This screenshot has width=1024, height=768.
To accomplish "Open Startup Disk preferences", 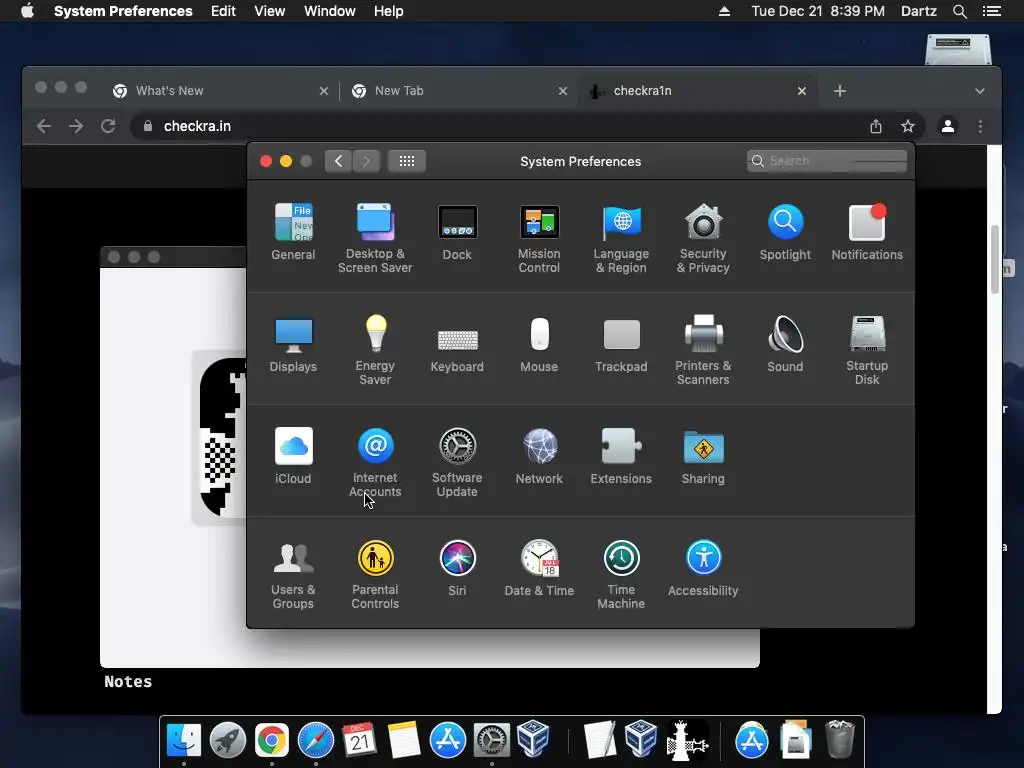I will tap(867, 349).
